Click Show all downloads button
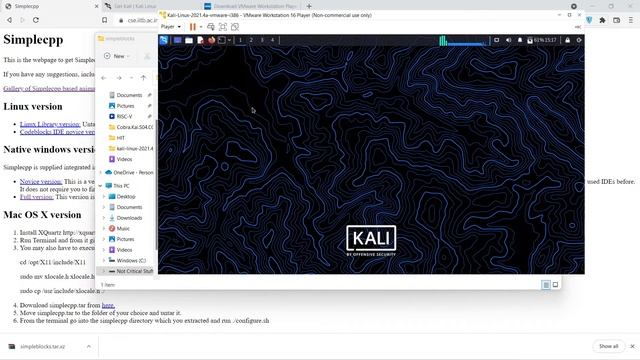 (609, 346)
